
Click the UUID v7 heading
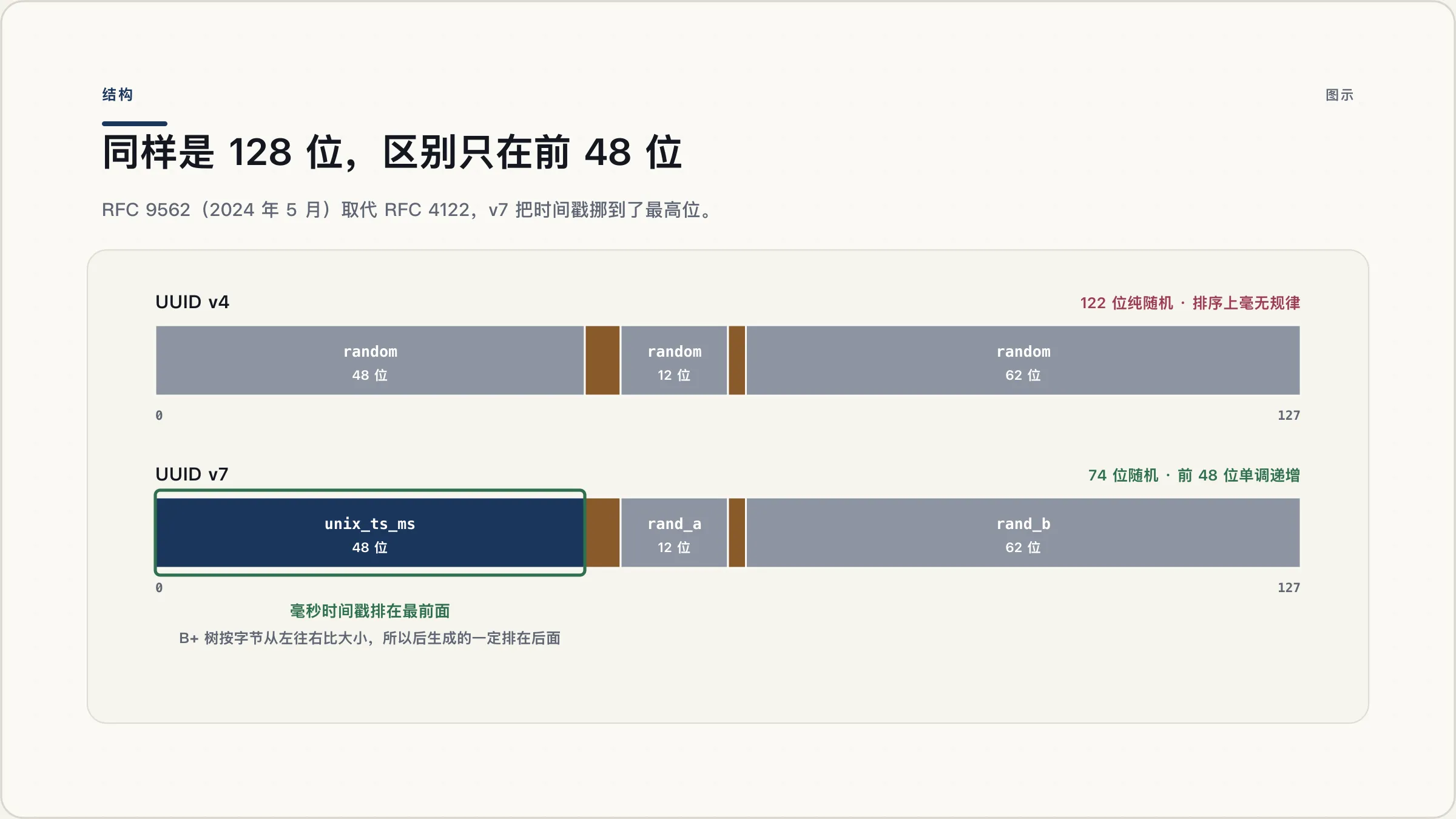pos(192,474)
